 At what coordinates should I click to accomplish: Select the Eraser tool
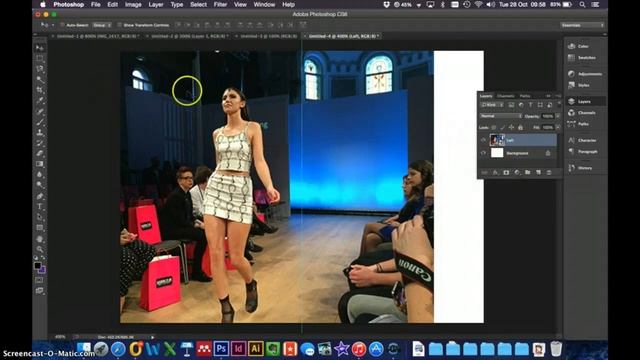[40, 153]
